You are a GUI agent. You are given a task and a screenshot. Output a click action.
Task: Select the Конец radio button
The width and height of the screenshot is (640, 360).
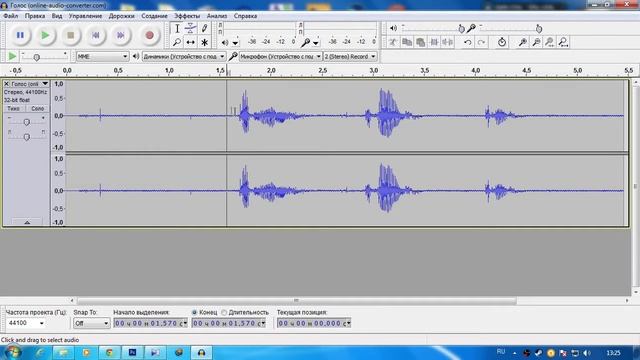pos(194,312)
